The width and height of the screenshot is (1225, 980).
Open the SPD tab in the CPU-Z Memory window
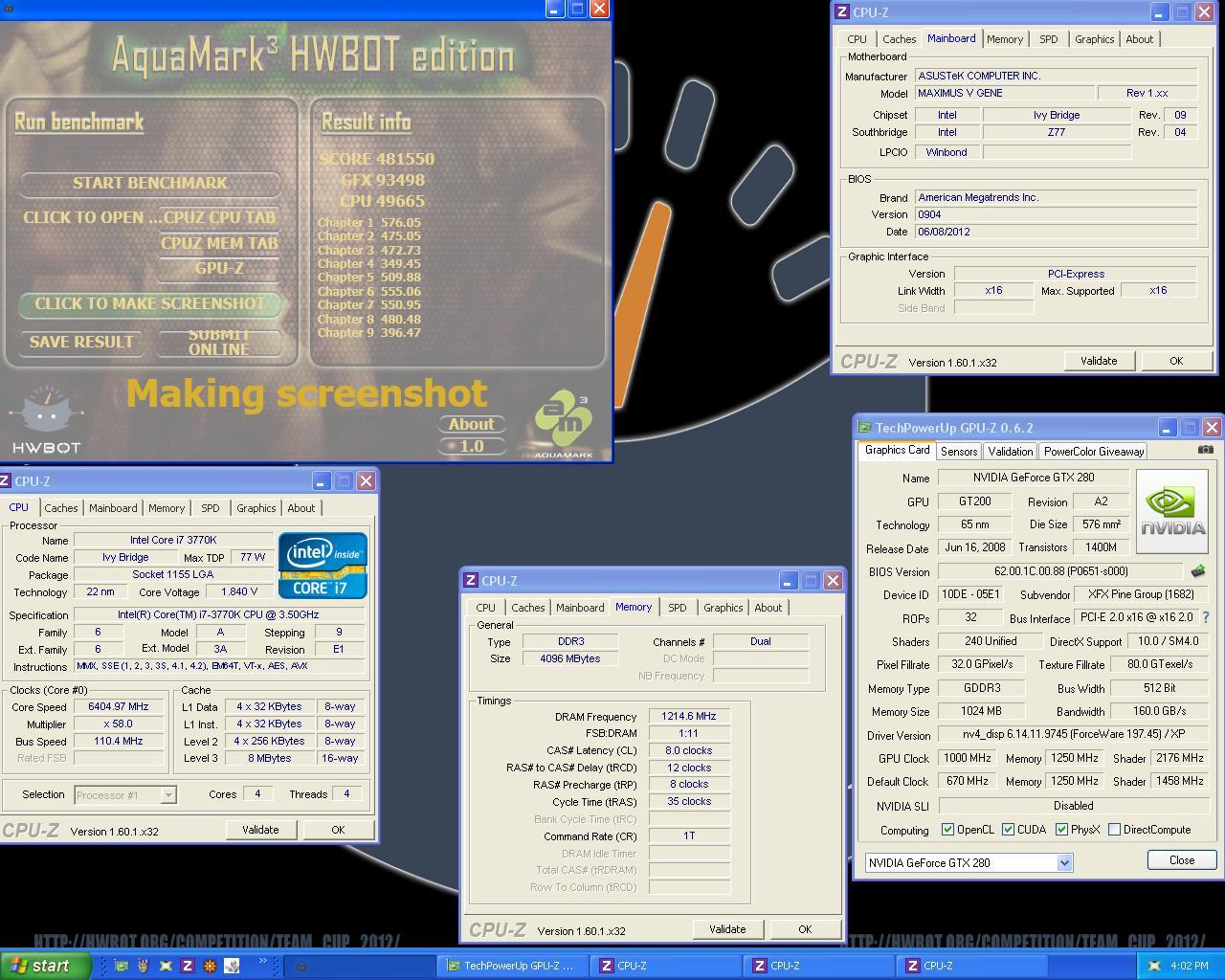[677, 608]
